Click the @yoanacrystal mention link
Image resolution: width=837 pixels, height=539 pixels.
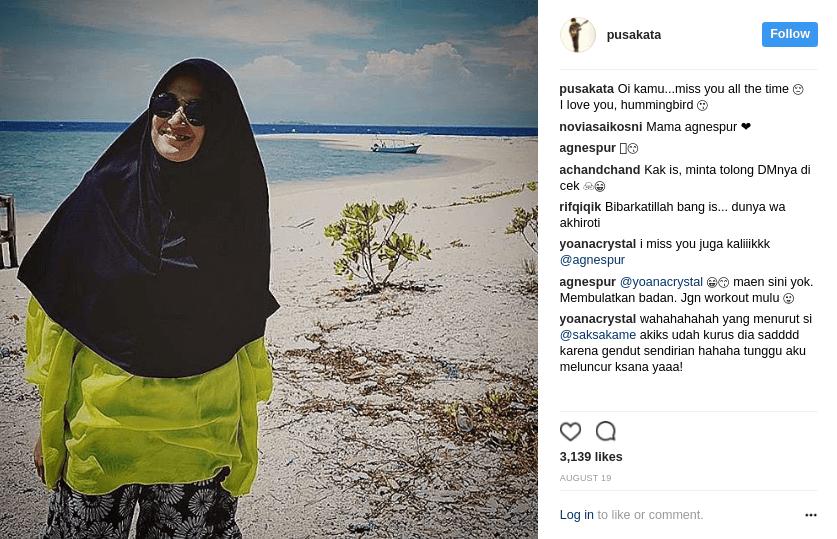point(661,282)
